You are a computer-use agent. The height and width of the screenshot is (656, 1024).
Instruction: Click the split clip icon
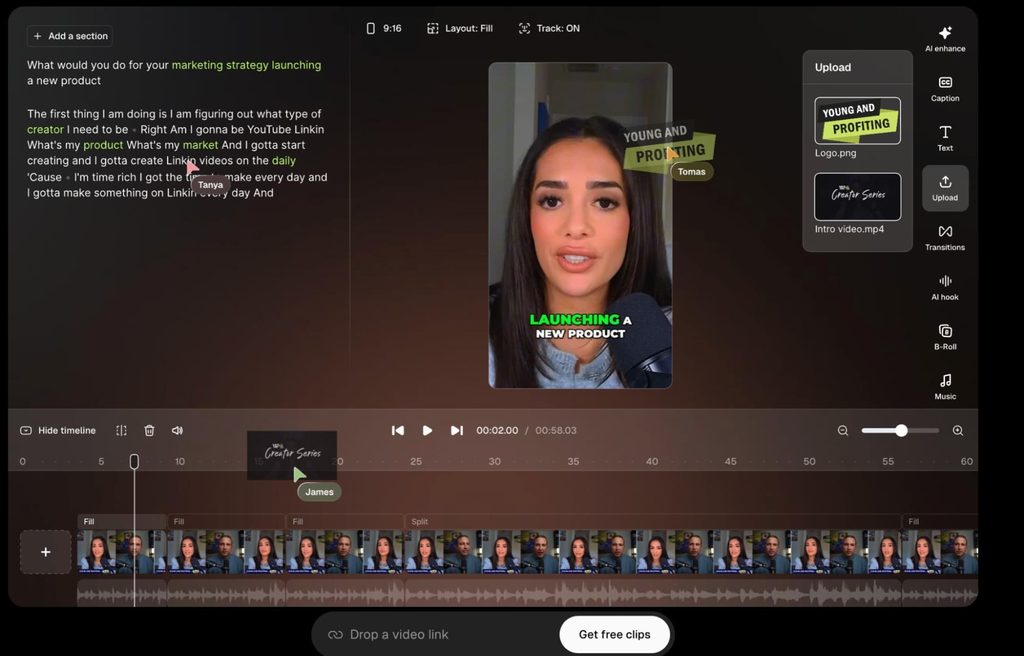click(x=121, y=431)
